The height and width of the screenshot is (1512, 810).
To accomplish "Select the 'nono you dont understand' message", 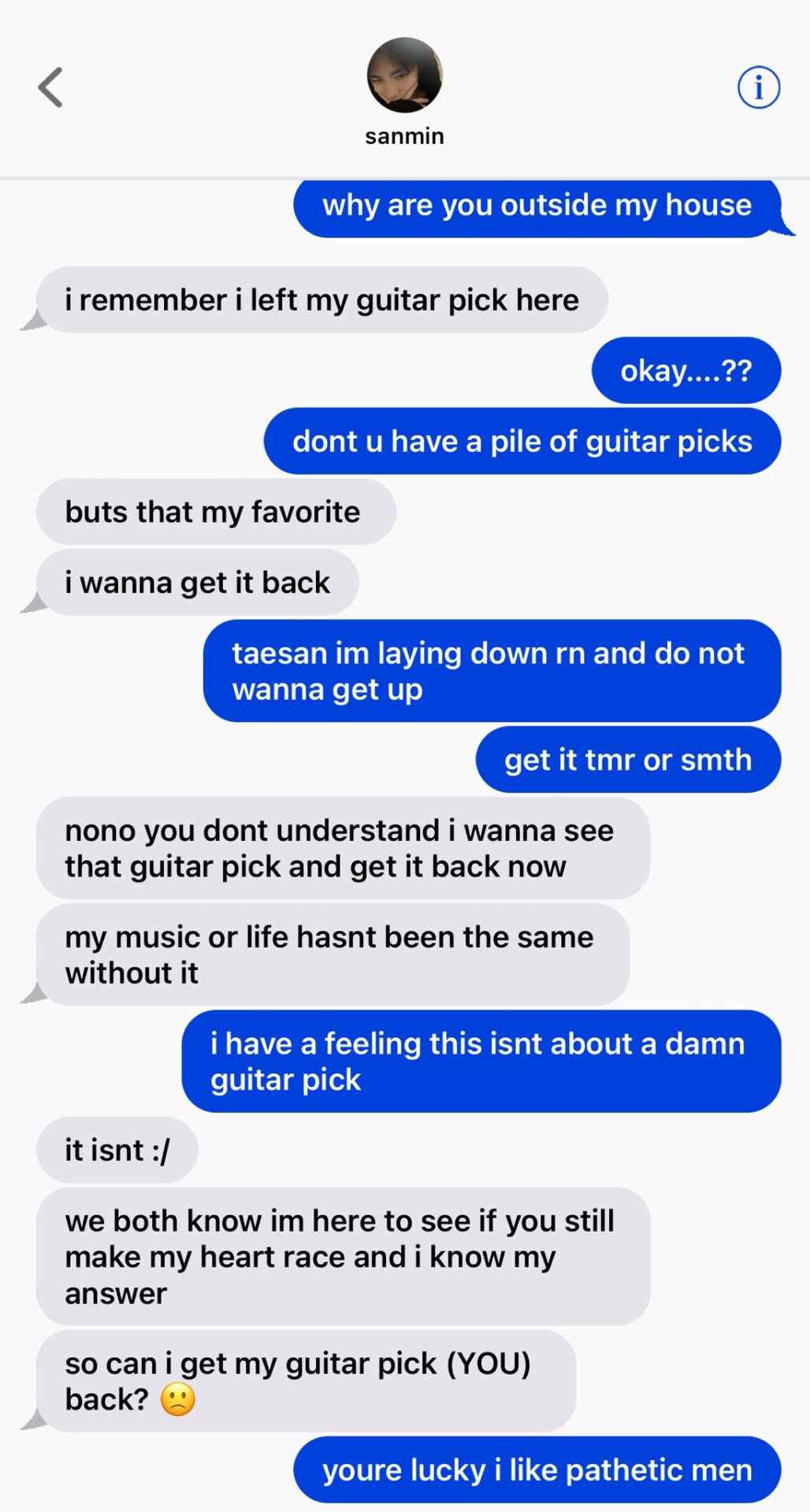I will tap(343, 848).
